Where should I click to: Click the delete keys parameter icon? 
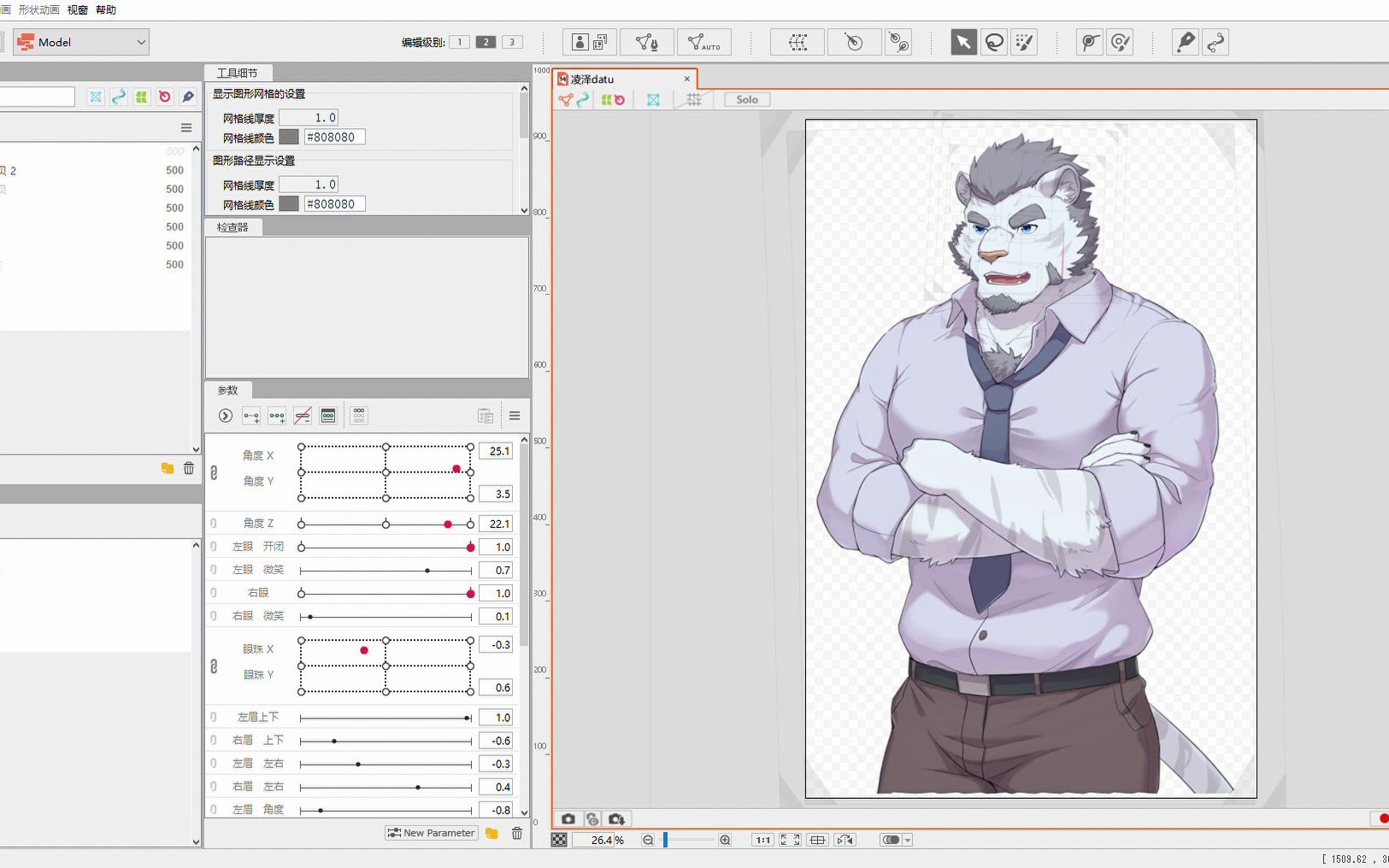click(303, 416)
